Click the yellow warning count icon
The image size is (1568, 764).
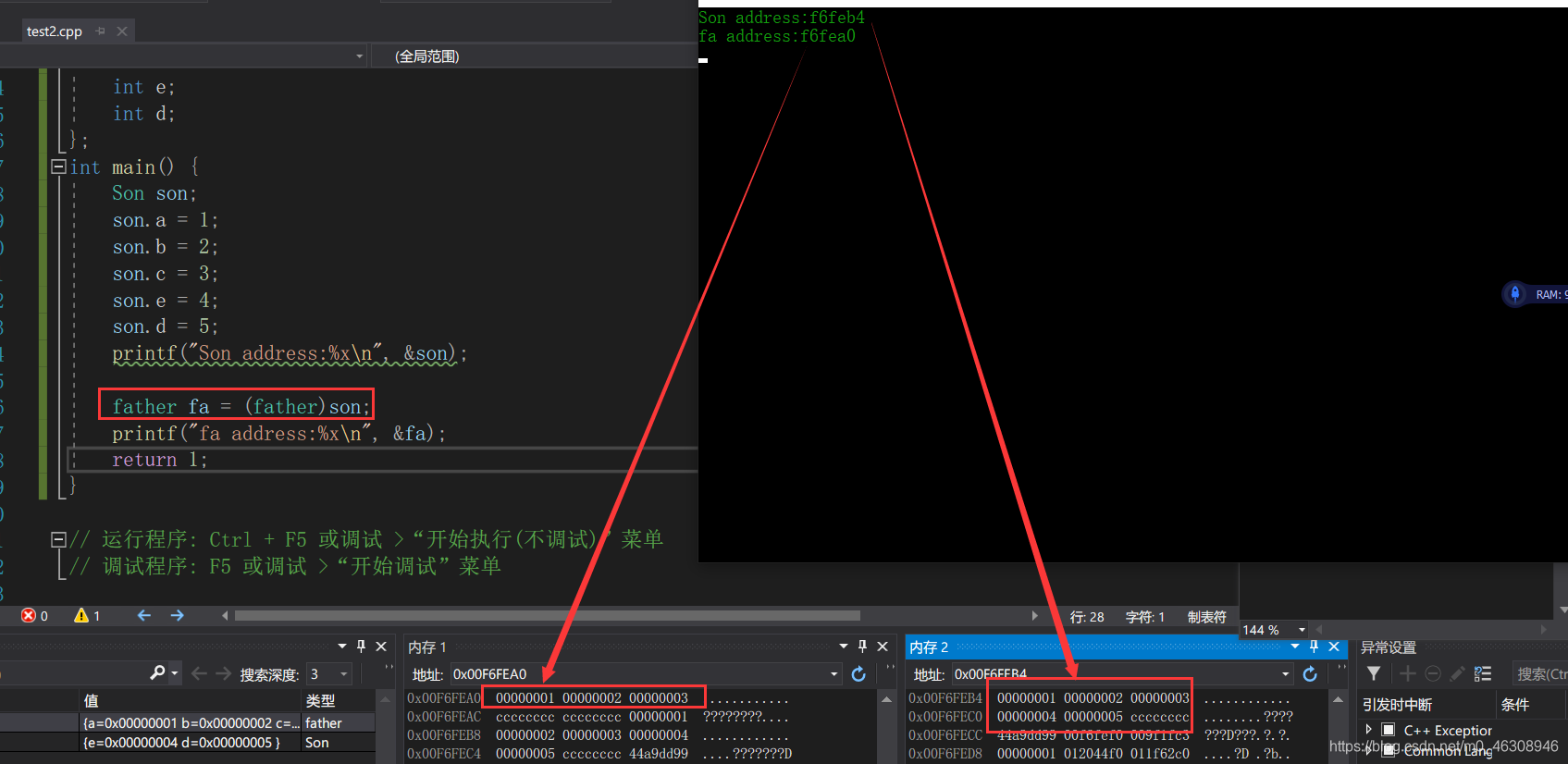coord(81,616)
